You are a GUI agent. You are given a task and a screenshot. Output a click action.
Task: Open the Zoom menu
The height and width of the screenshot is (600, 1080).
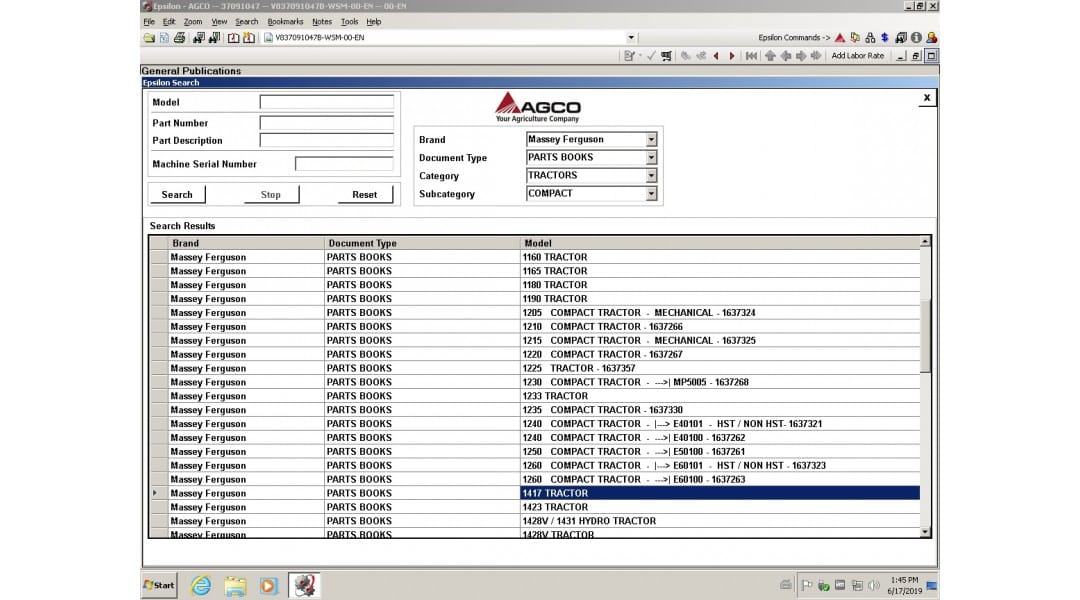click(193, 22)
